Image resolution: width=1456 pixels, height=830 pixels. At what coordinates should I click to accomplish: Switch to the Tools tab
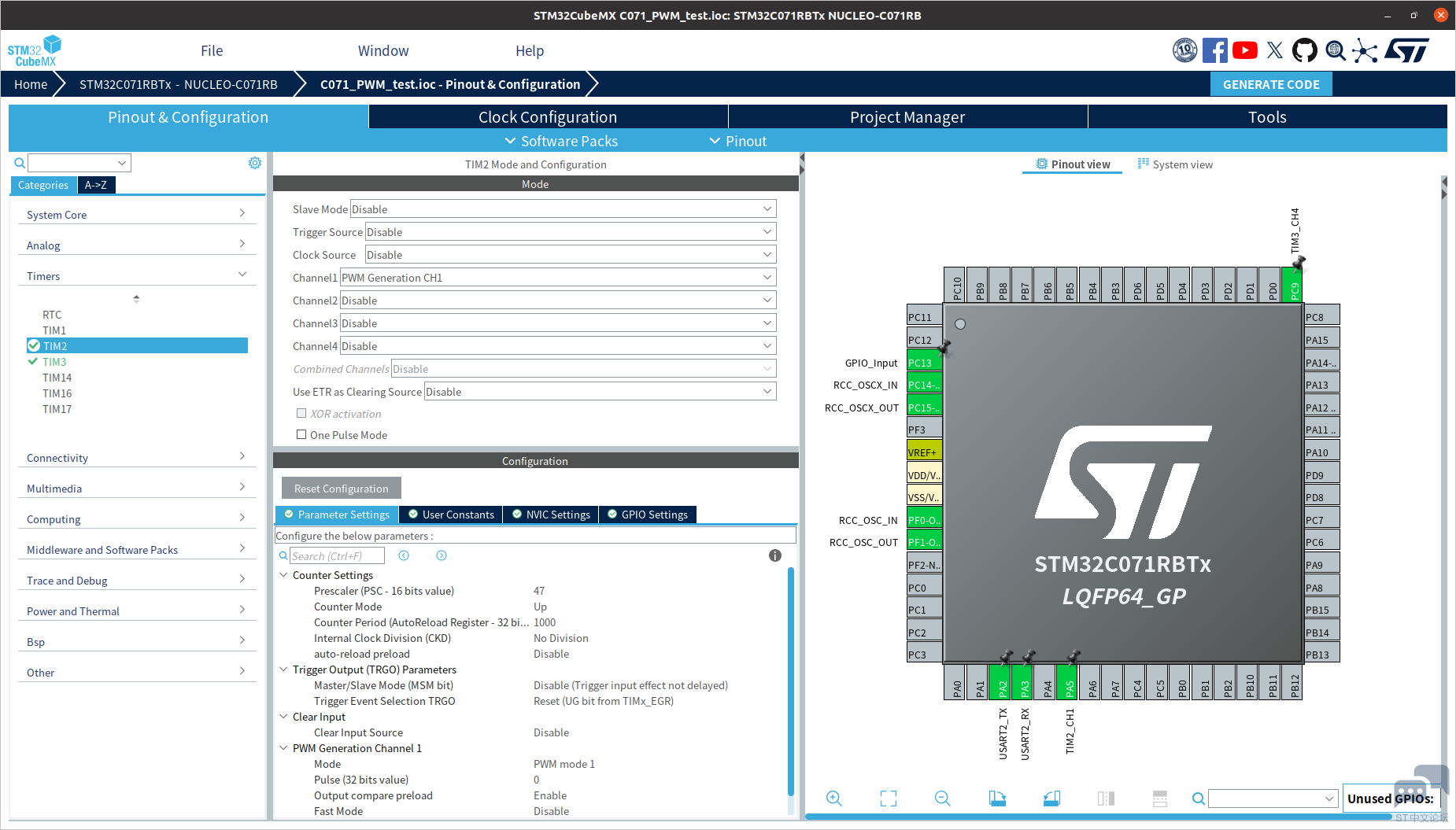coord(1267,117)
